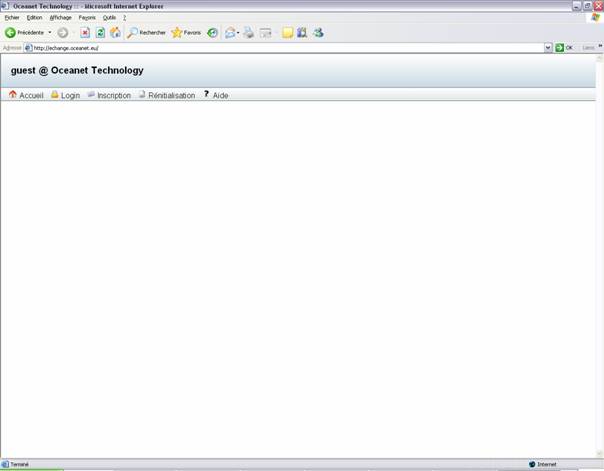The image size is (604, 471).
Task: Go to the Accueil page link
Action: (x=31, y=96)
